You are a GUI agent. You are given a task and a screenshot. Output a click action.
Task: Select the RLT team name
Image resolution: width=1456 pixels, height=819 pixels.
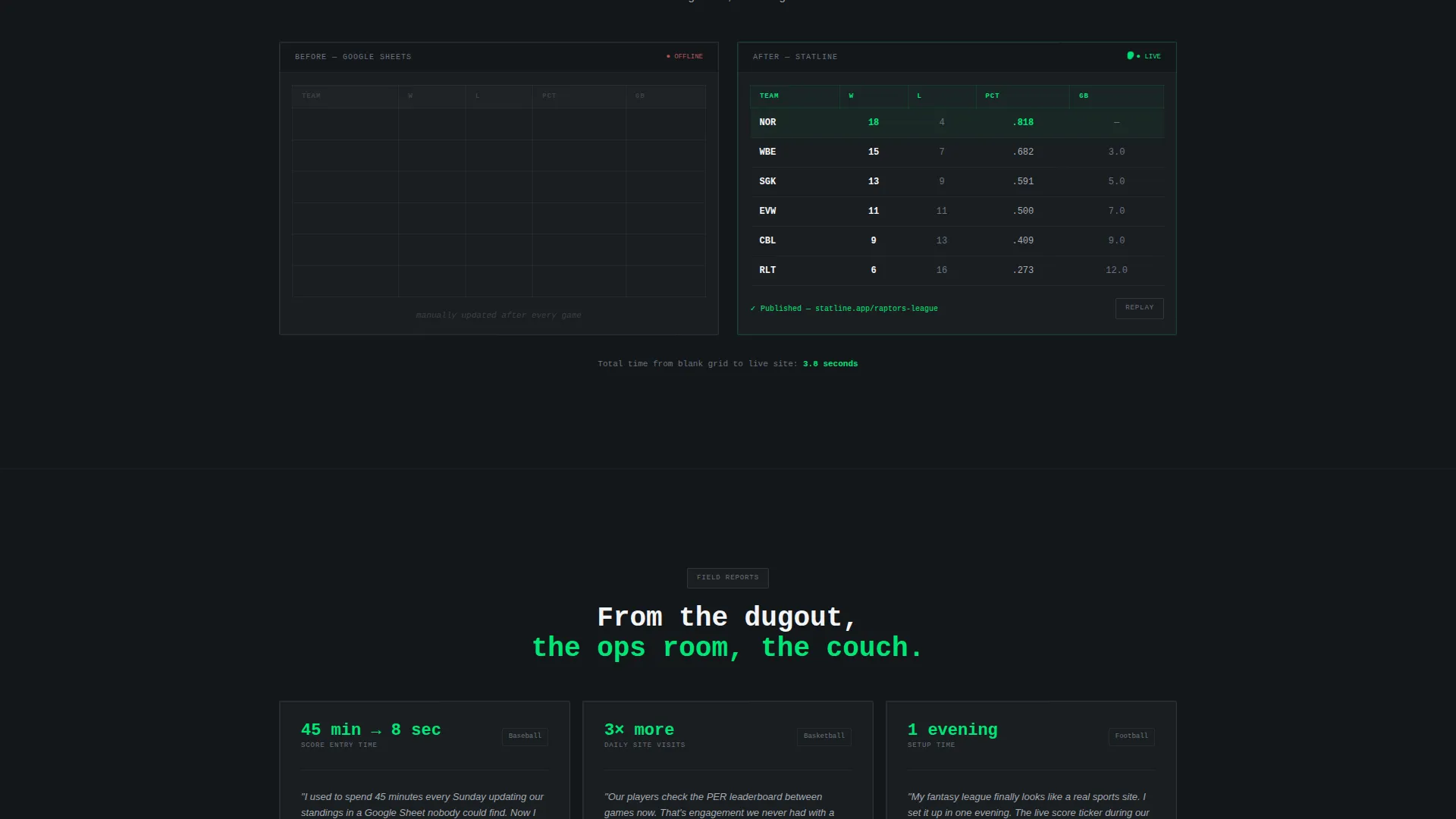click(767, 270)
